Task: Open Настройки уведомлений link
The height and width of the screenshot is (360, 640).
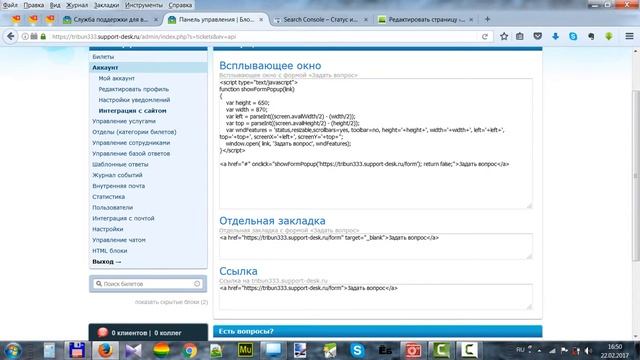Action: (x=134, y=100)
